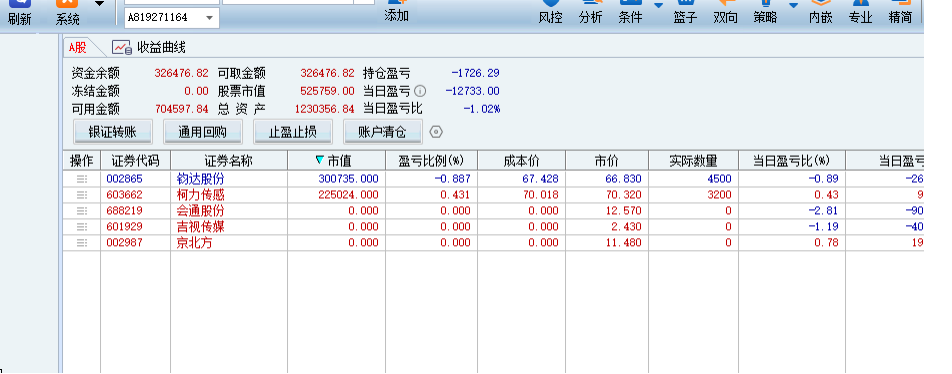Sort by the 证券代码 column header

click(135, 161)
